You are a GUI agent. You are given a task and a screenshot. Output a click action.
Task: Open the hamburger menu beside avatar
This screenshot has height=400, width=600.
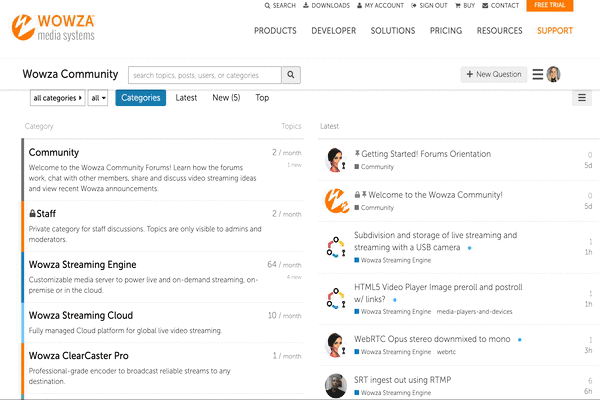pyautogui.click(x=538, y=75)
